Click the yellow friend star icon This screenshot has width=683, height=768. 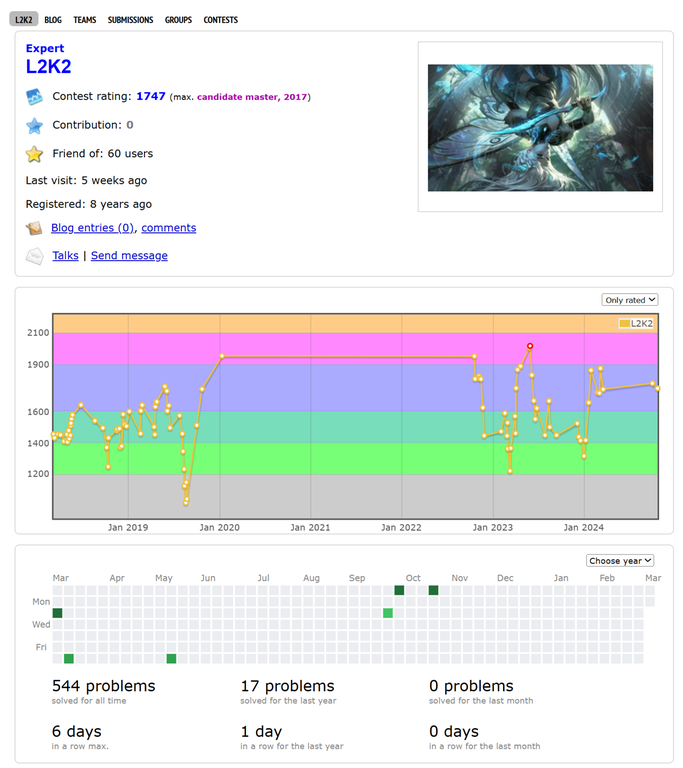(x=35, y=154)
